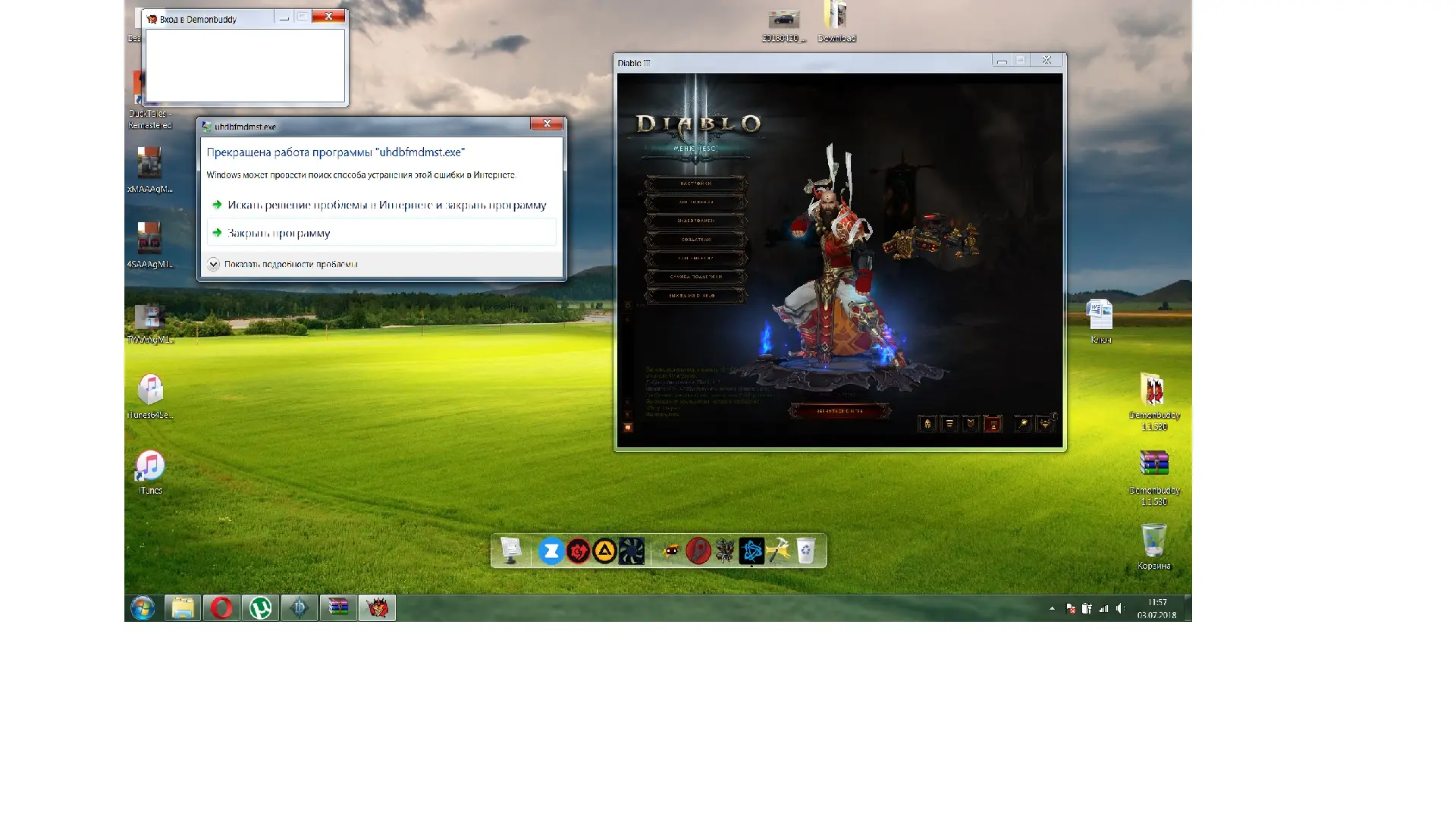Screen dimensions: 1456x819
Task: Close the uhdbfmdmst.exe error dialog
Action: pos(546,124)
